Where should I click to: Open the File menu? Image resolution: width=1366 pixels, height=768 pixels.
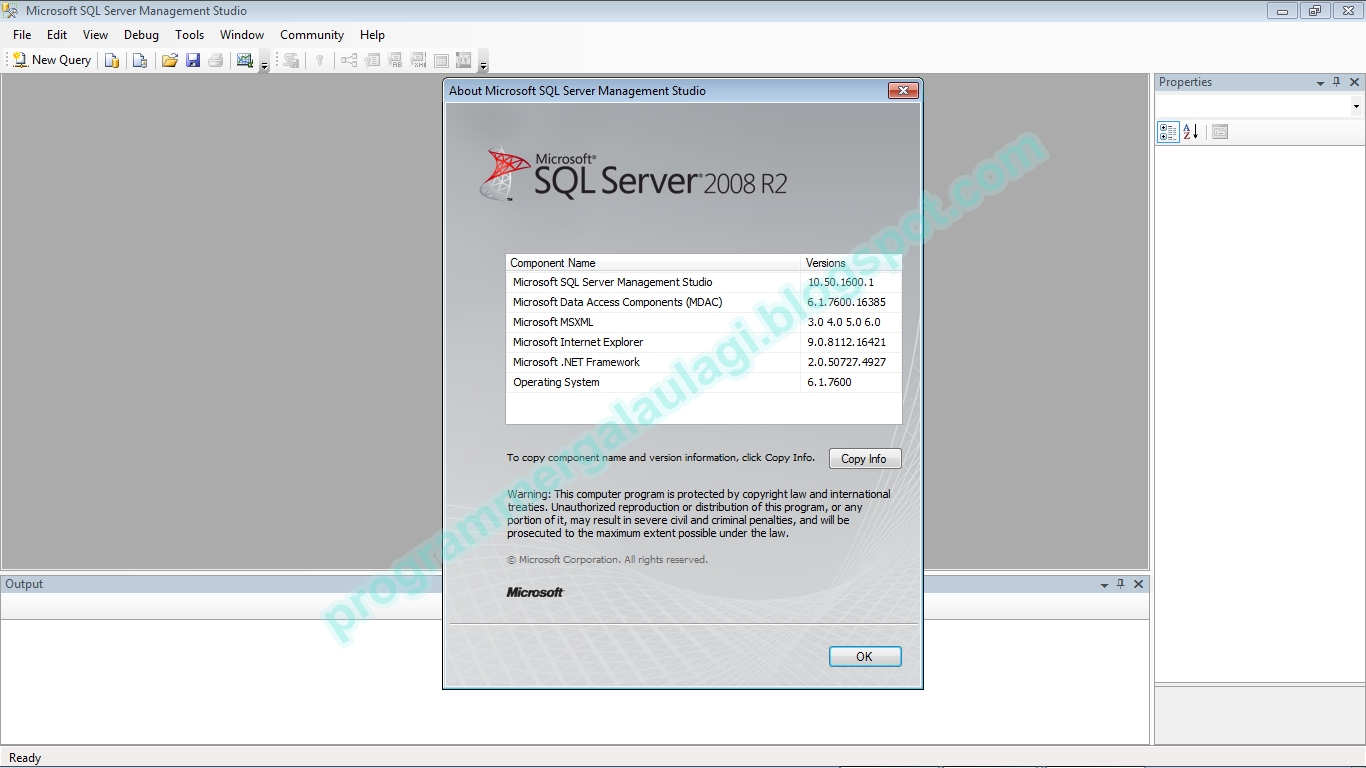(x=22, y=35)
